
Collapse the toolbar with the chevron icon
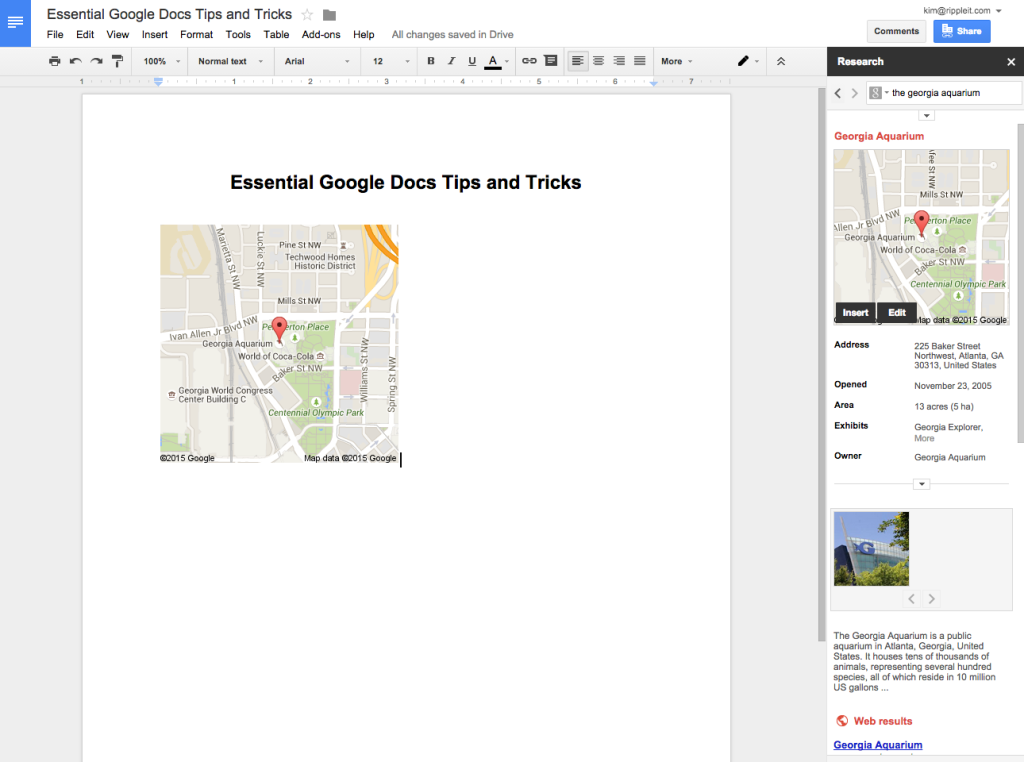point(781,61)
